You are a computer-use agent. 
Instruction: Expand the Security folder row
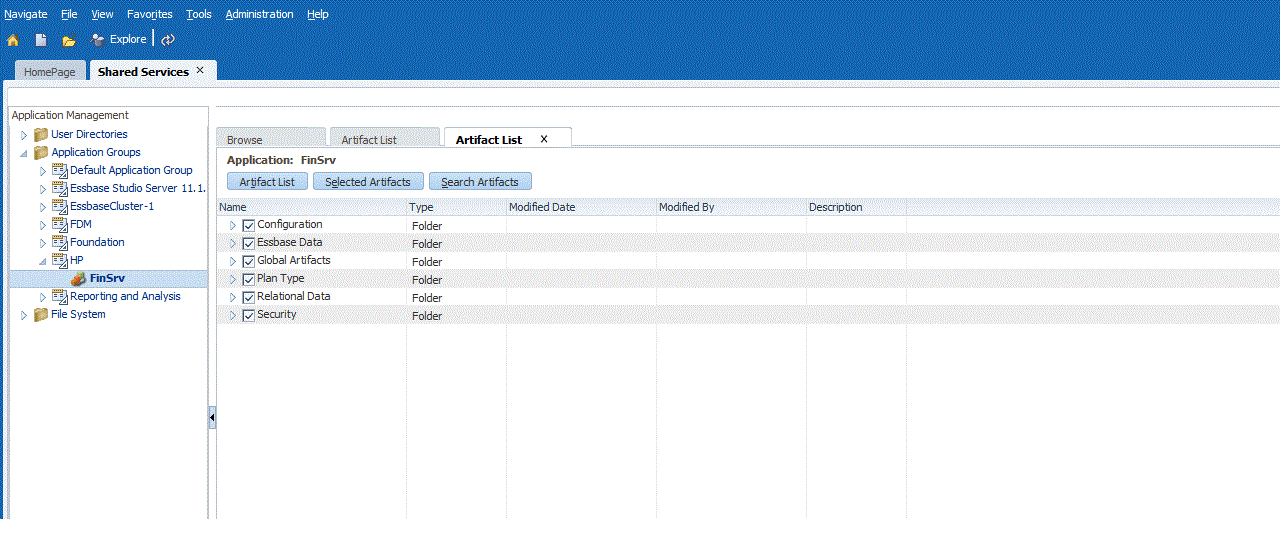click(x=233, y=316)
